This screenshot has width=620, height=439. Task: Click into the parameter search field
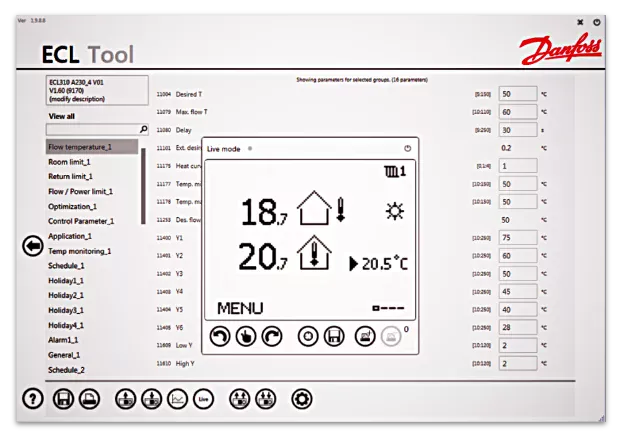click(93, 129)
